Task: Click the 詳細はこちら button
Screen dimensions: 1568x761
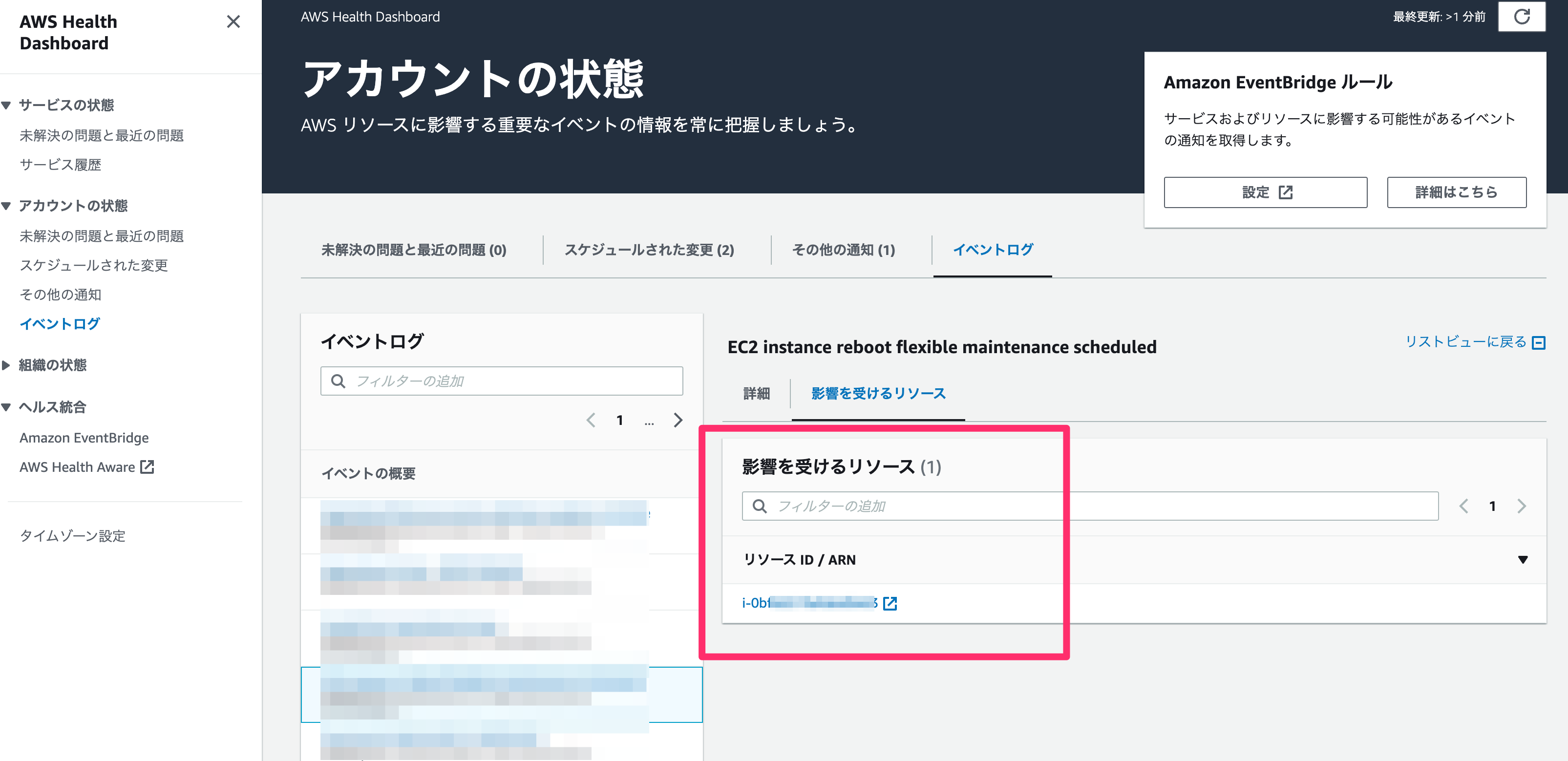Action: (x=1456, y=192)
